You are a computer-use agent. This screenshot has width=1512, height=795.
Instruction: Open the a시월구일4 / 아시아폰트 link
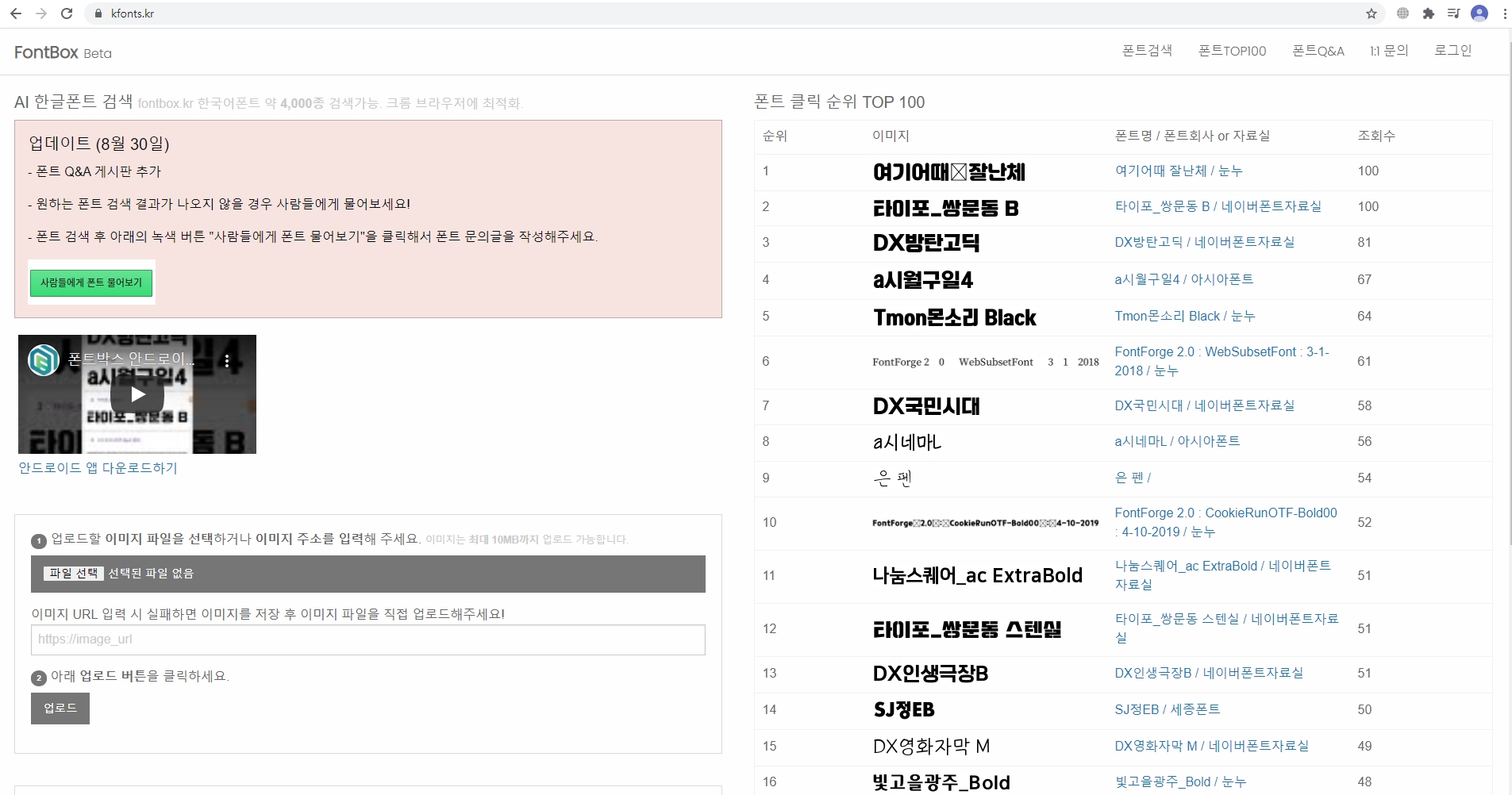pos(1183,279)
